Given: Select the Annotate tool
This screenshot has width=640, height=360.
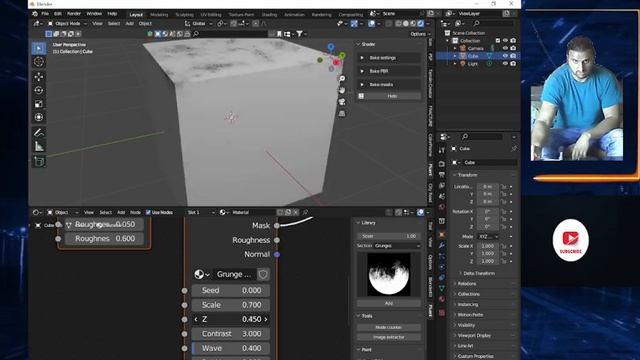Looking at the screenshot, I should [x=39, y=132].
